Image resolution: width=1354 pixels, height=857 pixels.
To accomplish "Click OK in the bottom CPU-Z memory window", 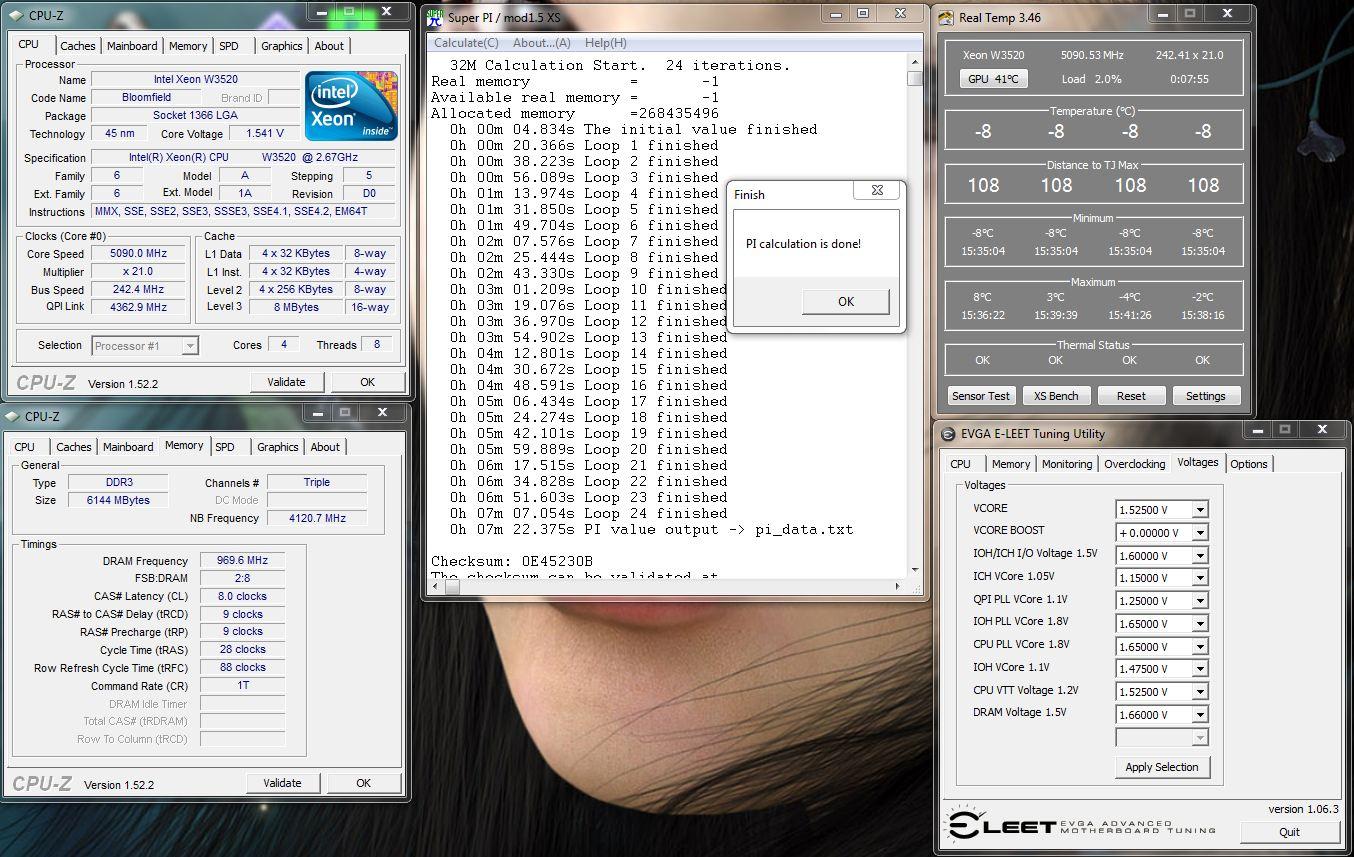I will [363, 783].
